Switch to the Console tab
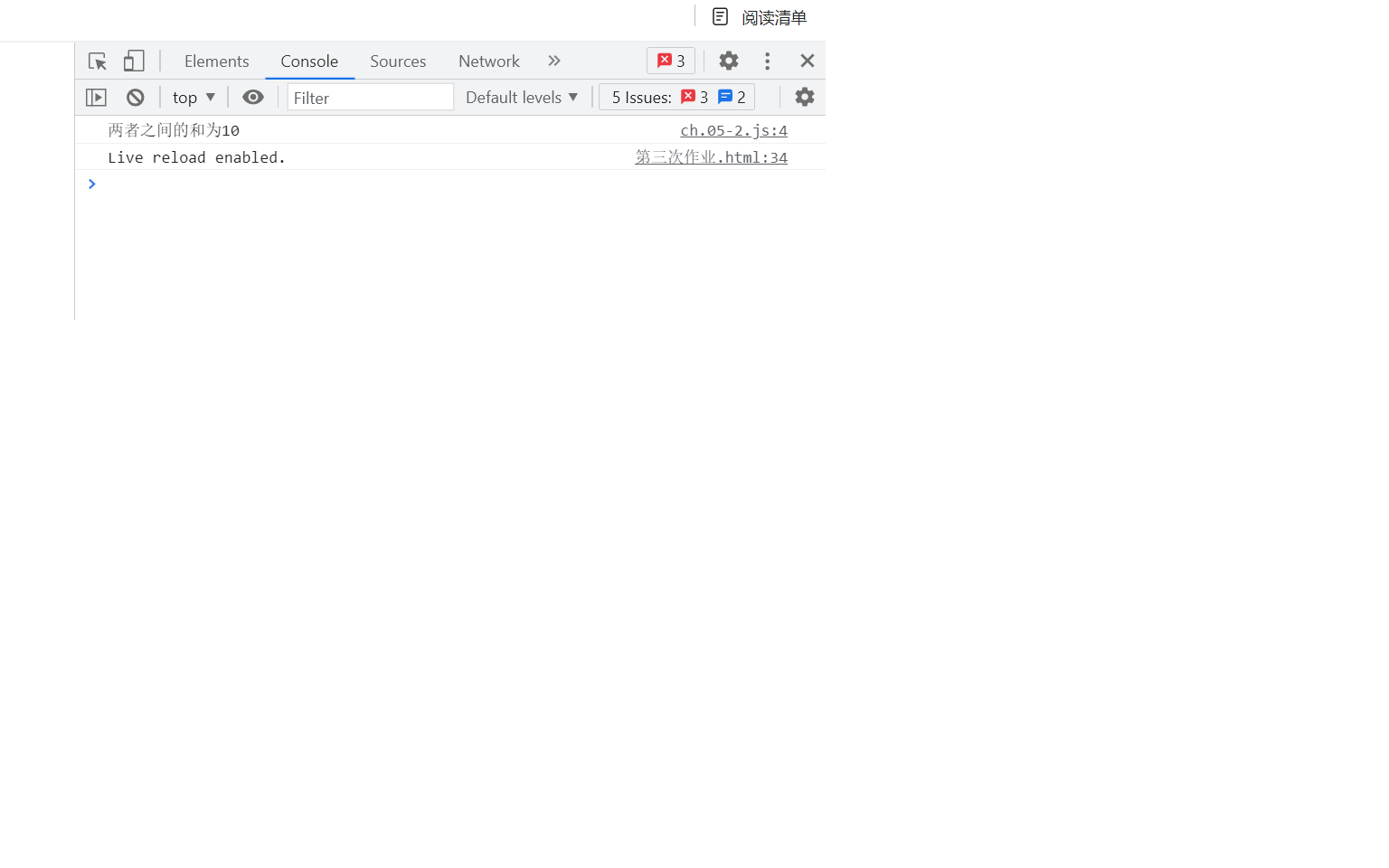1389x868 pixels. click(x=309, y=61)
